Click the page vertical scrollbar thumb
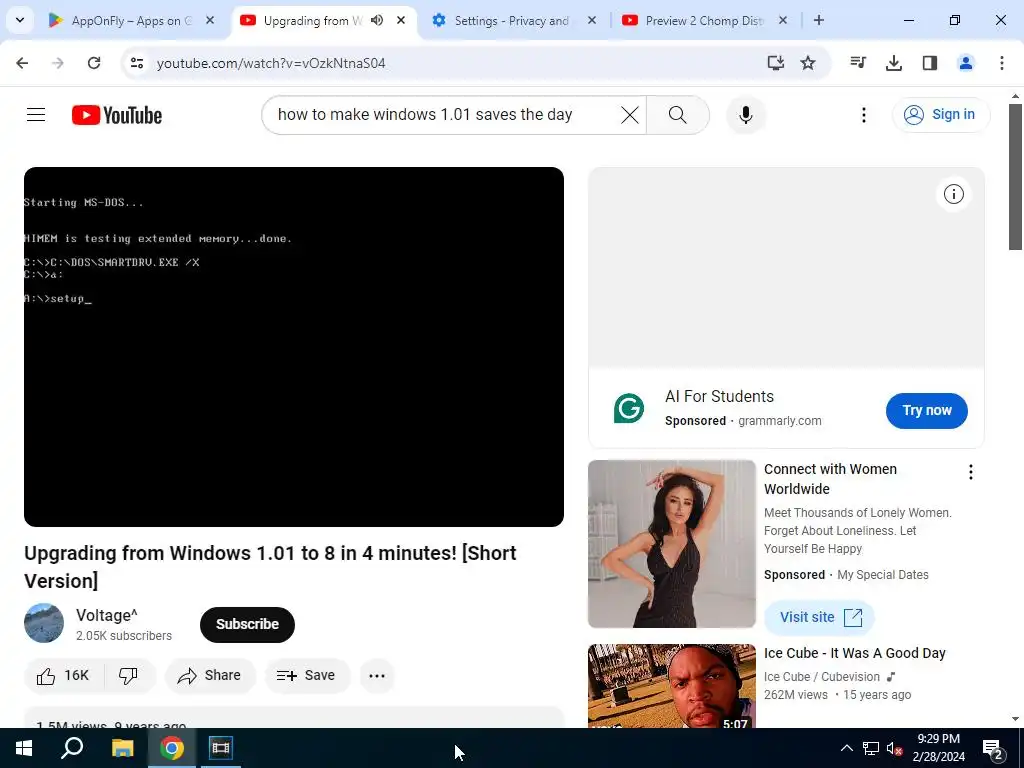The height and width of the screenshot is (768, 1024). point(1015,176)
